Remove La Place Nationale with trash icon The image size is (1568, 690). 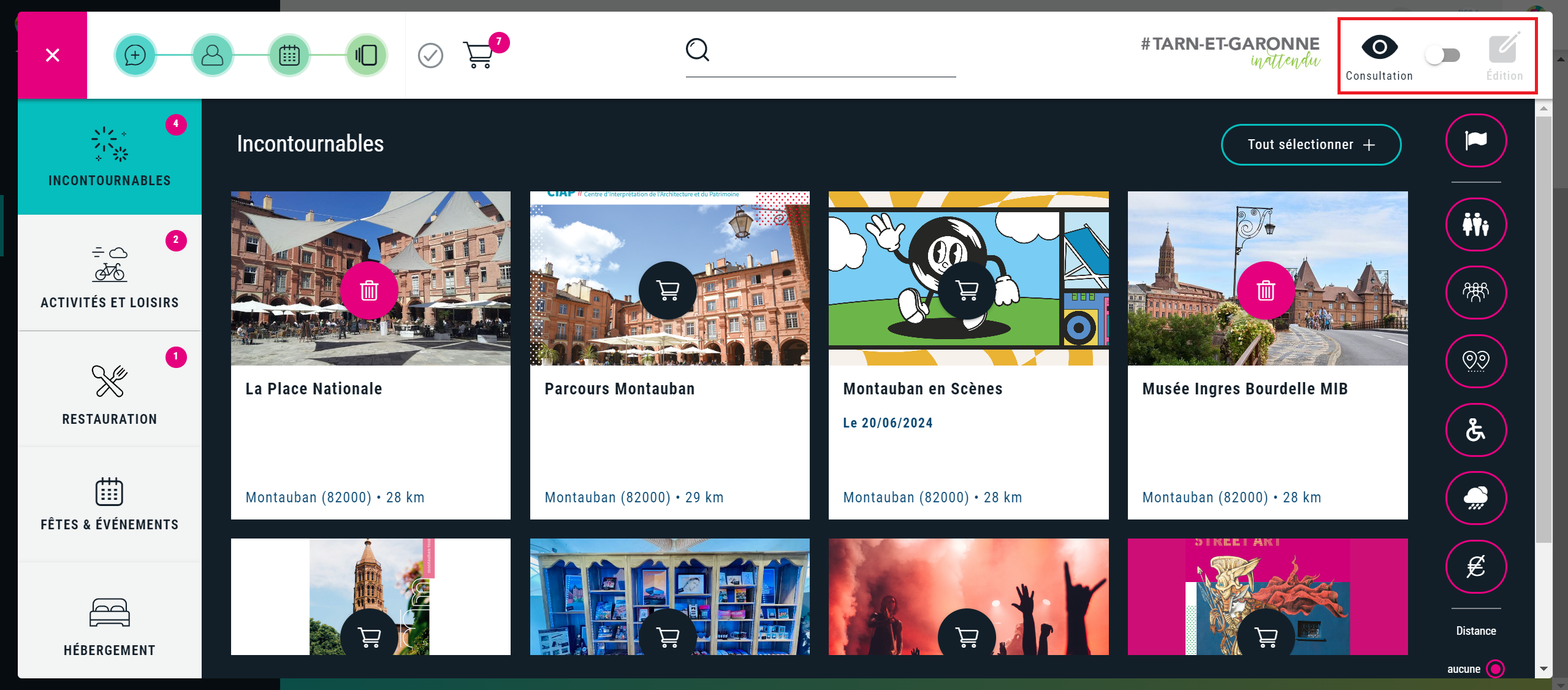tap(369, 290)
